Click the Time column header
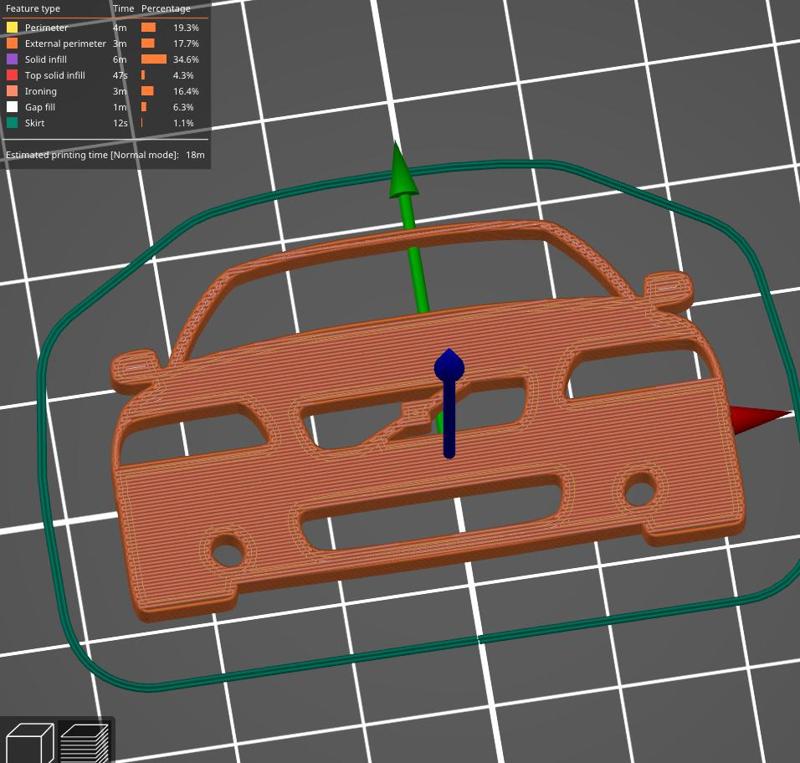 [x=123, y=9]
